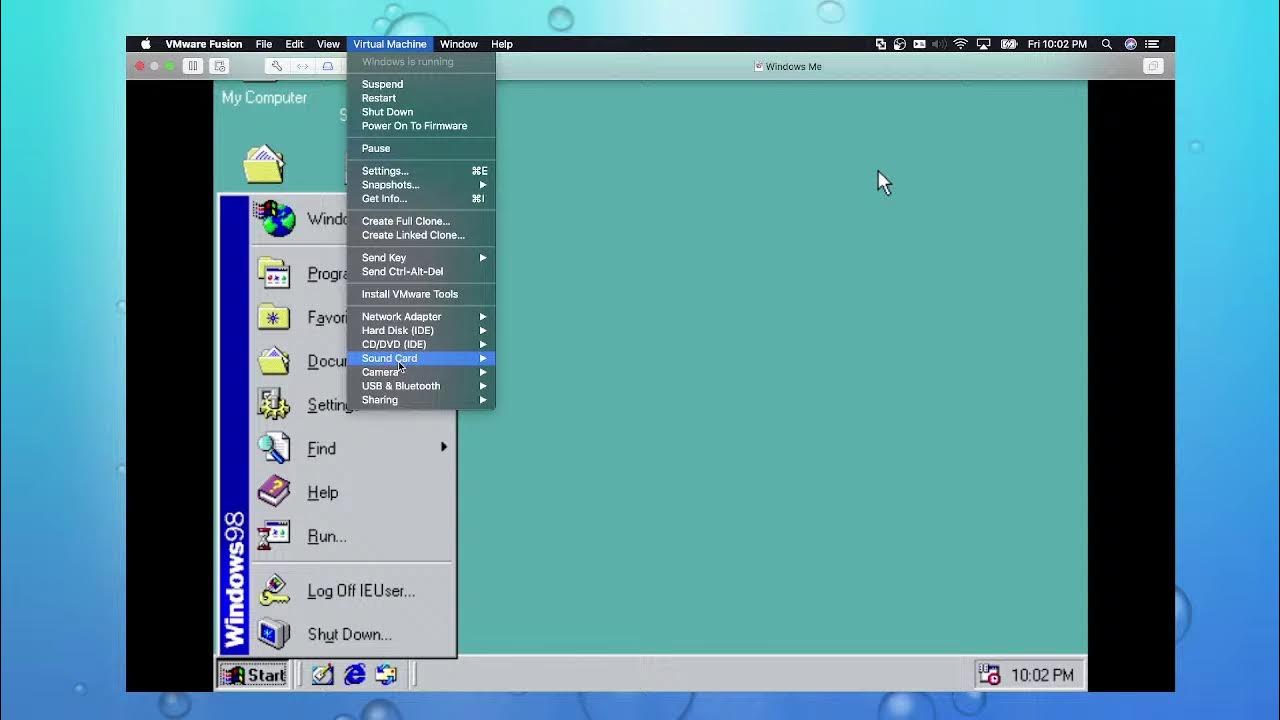Image resolution: width=1280 pixels, height=720 pixels.
Task: Expand the Send Key submenu arrow
Action: tap(483, 258)
